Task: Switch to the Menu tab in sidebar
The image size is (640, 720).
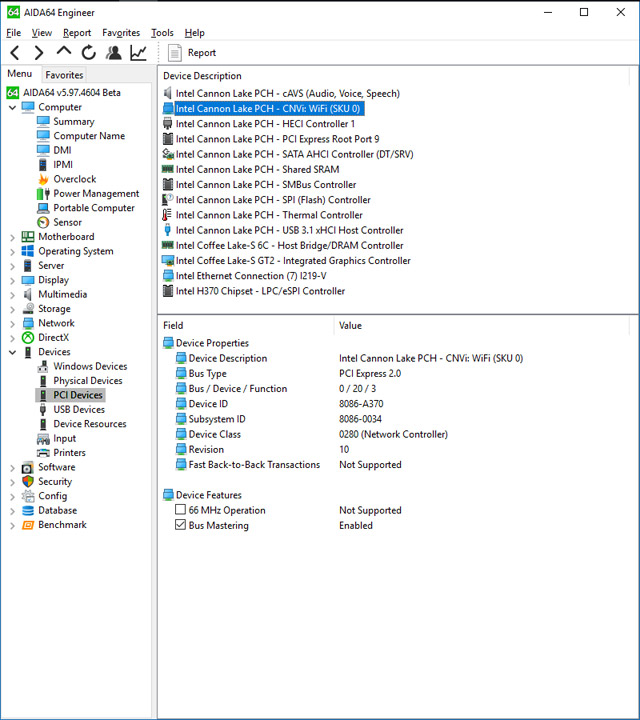Action: 20,73
